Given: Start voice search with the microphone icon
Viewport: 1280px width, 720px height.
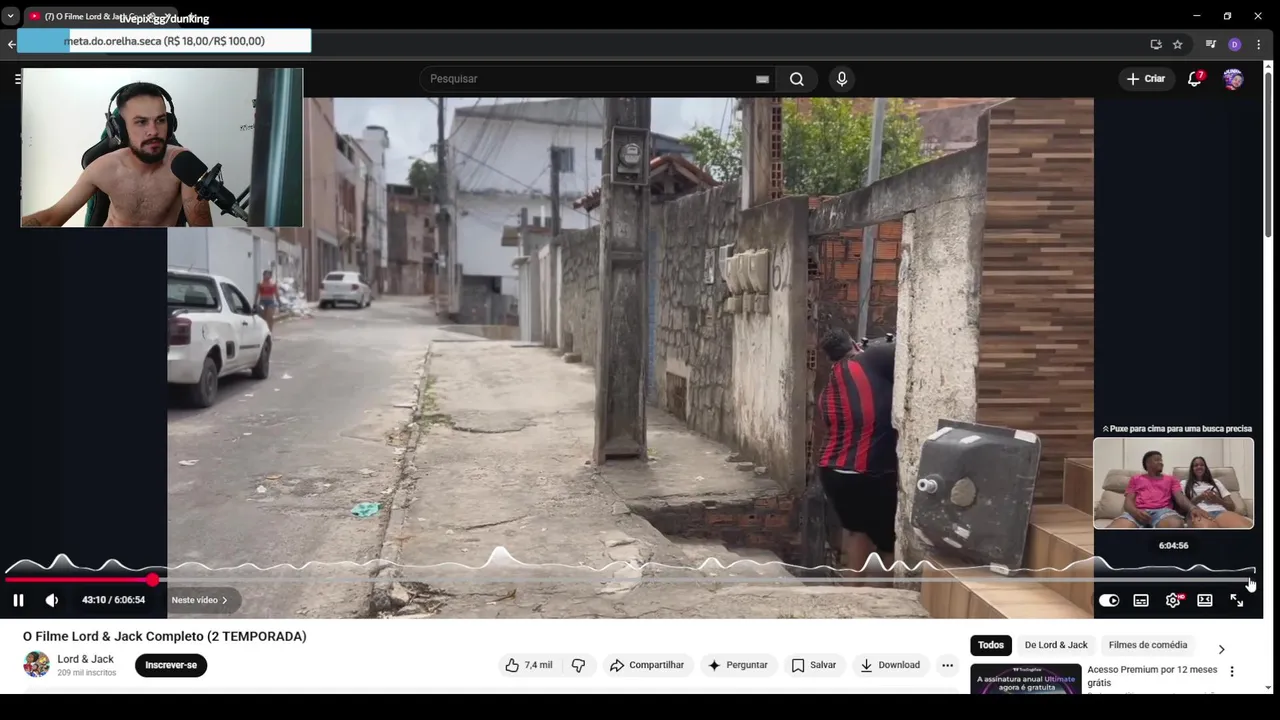Looking at the screenshot, I should coord(842,79).
